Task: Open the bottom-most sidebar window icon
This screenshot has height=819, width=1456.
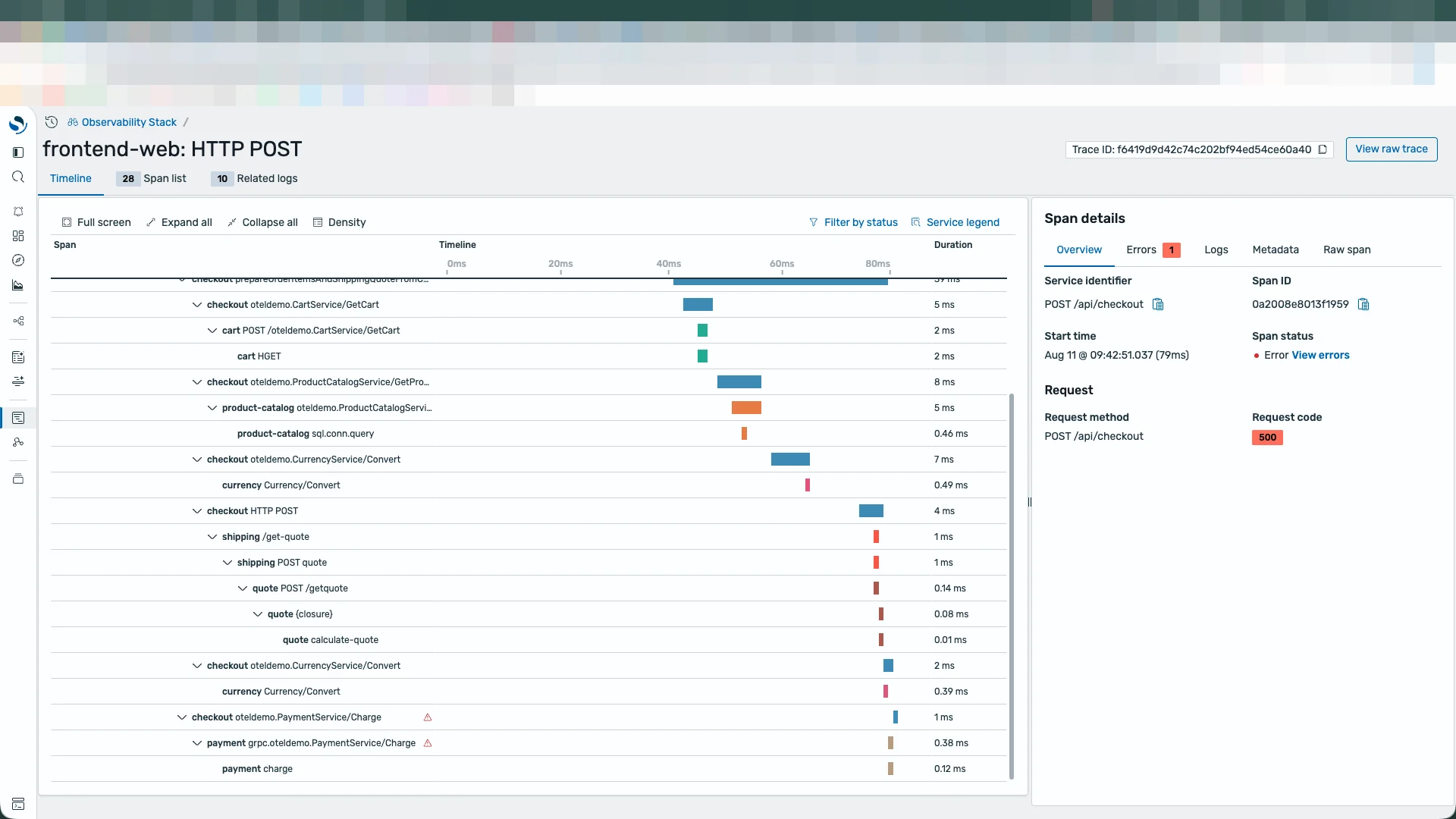Action: [18, 804]
